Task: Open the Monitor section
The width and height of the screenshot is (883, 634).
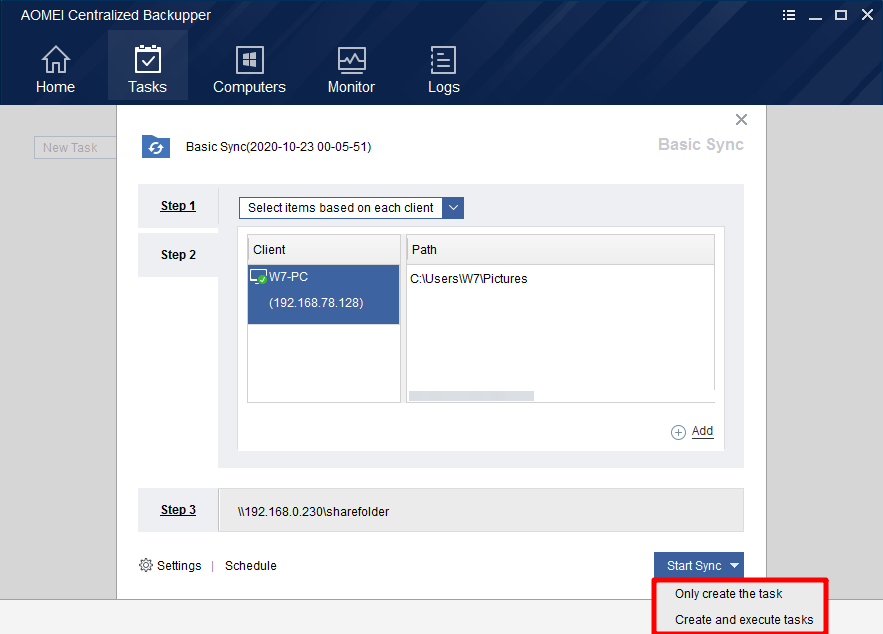Action: coord(351,69)
